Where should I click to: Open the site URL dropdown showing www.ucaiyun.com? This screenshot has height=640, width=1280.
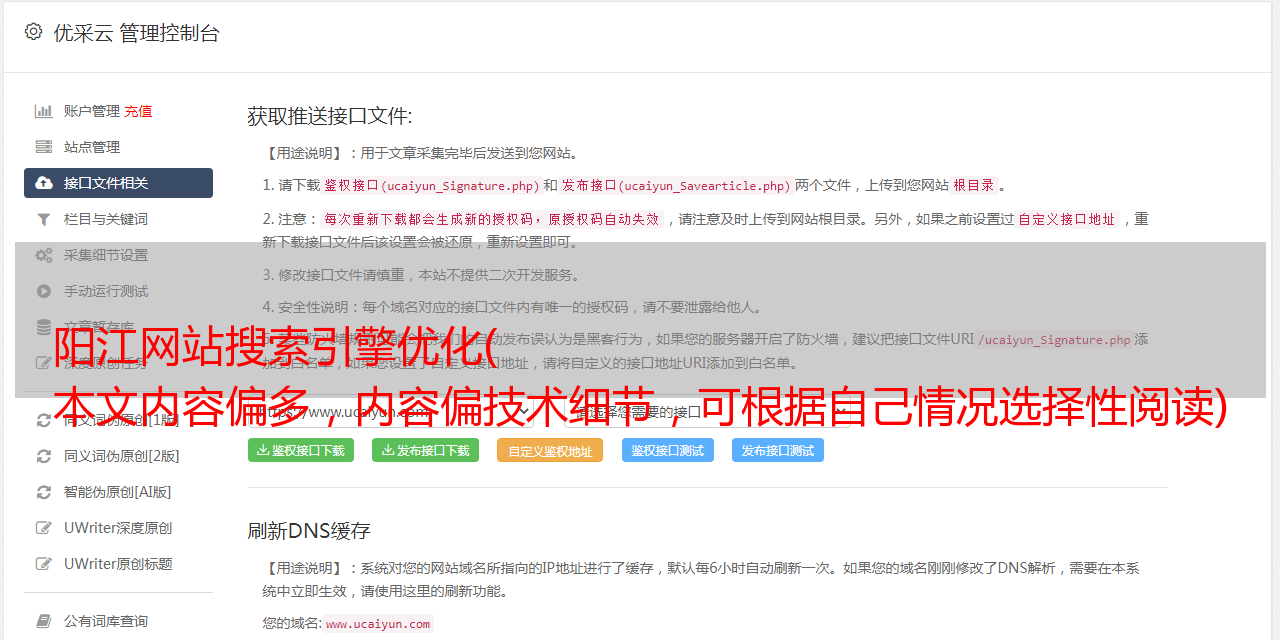391,411
